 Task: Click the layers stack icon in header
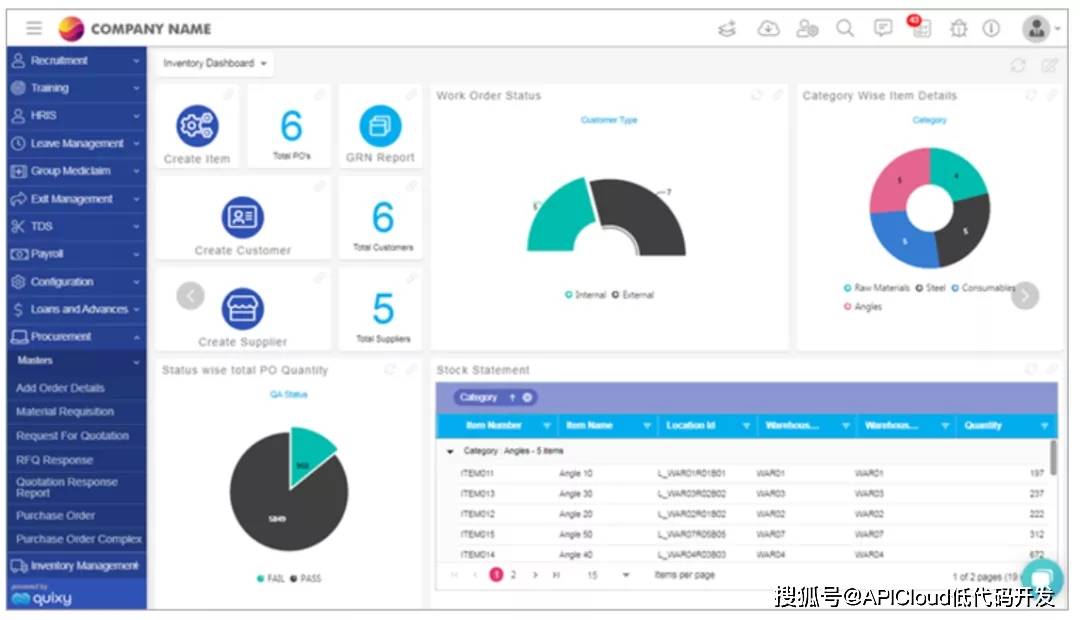click(x=727, y=29)
